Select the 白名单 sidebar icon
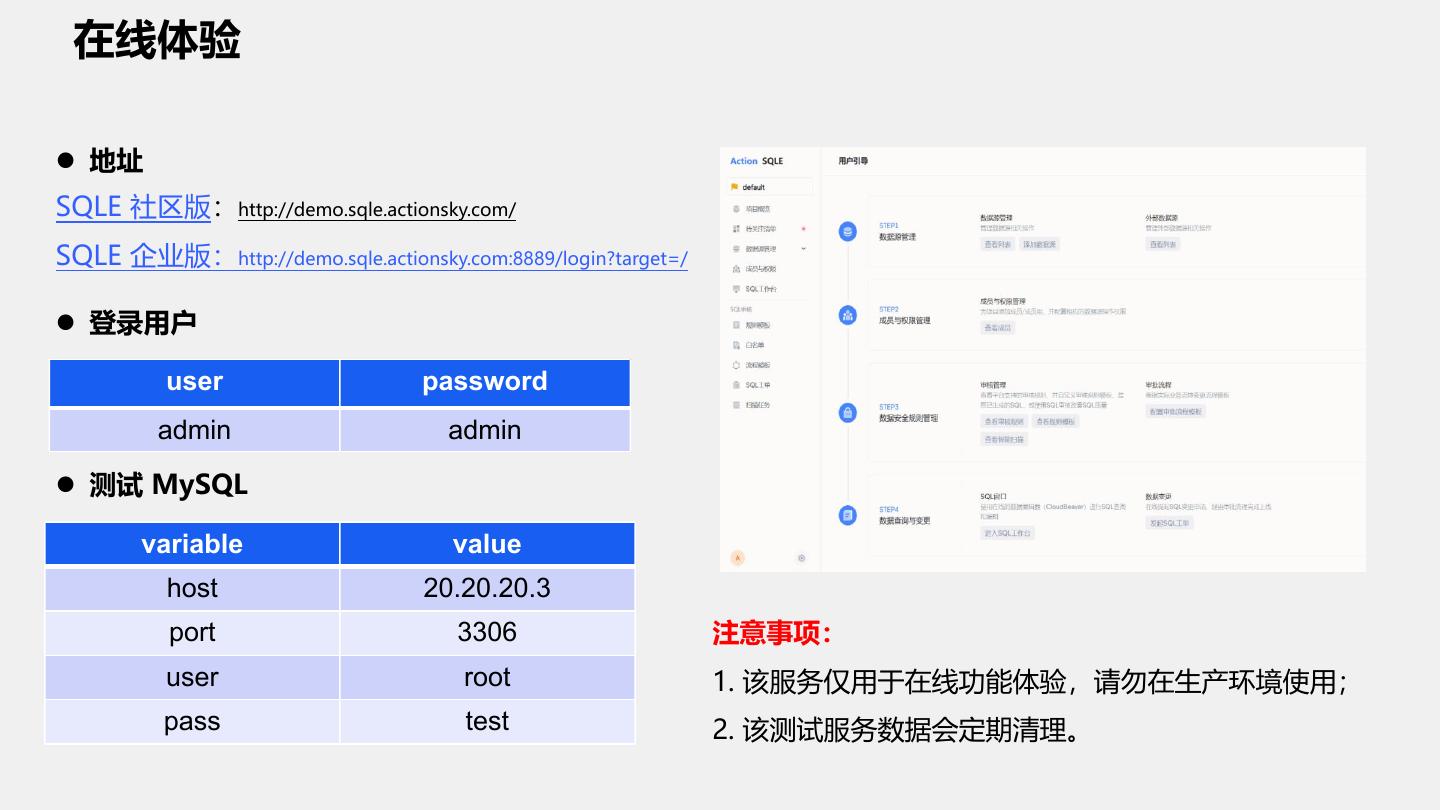Screen dimensions: 1440x810 (x=737, y=345)
